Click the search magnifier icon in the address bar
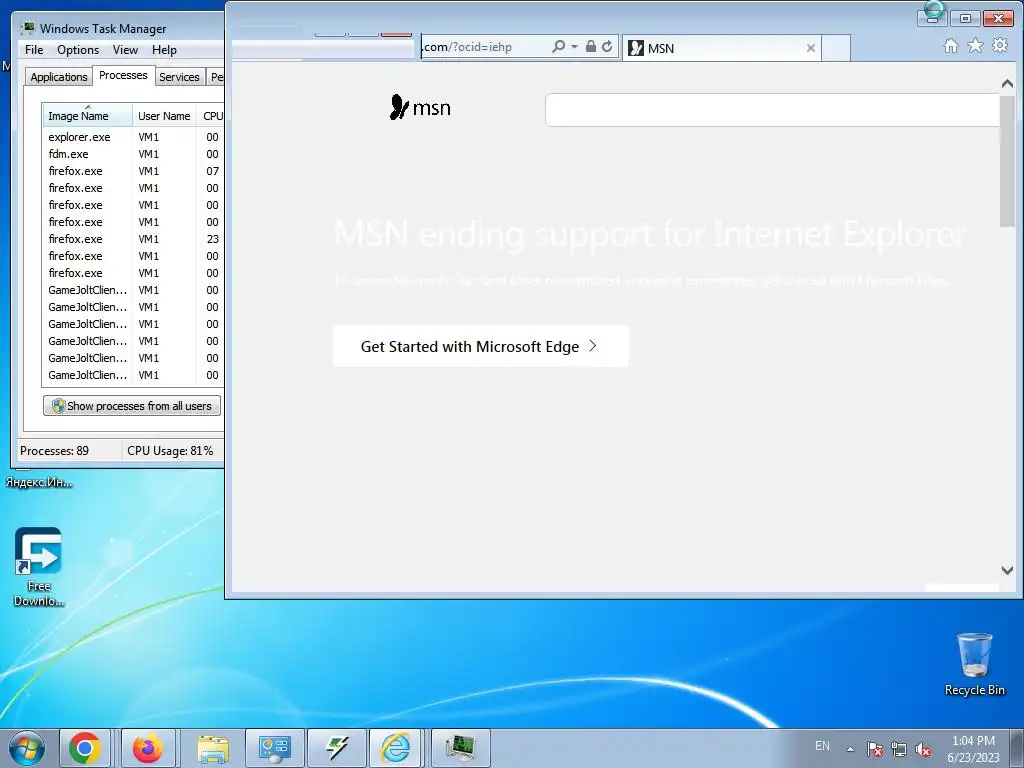The width and height of the screenshot is (1024, 768). click(x=558, y=46)
